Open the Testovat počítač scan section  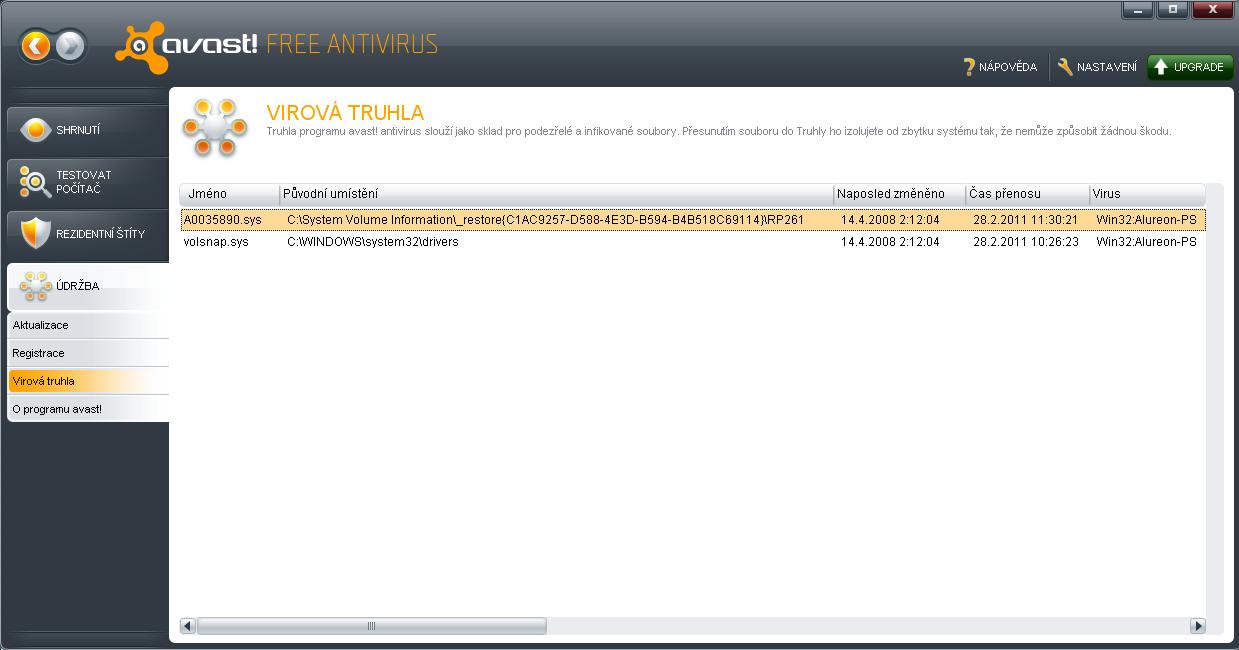(88, 182)
